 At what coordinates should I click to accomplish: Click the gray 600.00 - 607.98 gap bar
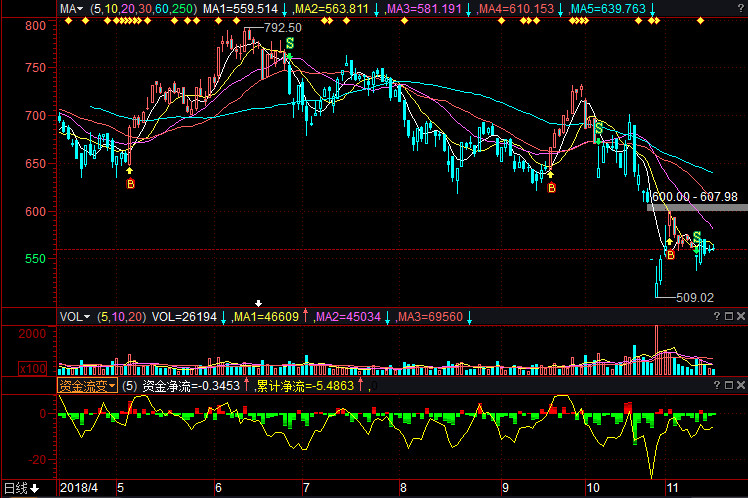click(x=696, y=207)
